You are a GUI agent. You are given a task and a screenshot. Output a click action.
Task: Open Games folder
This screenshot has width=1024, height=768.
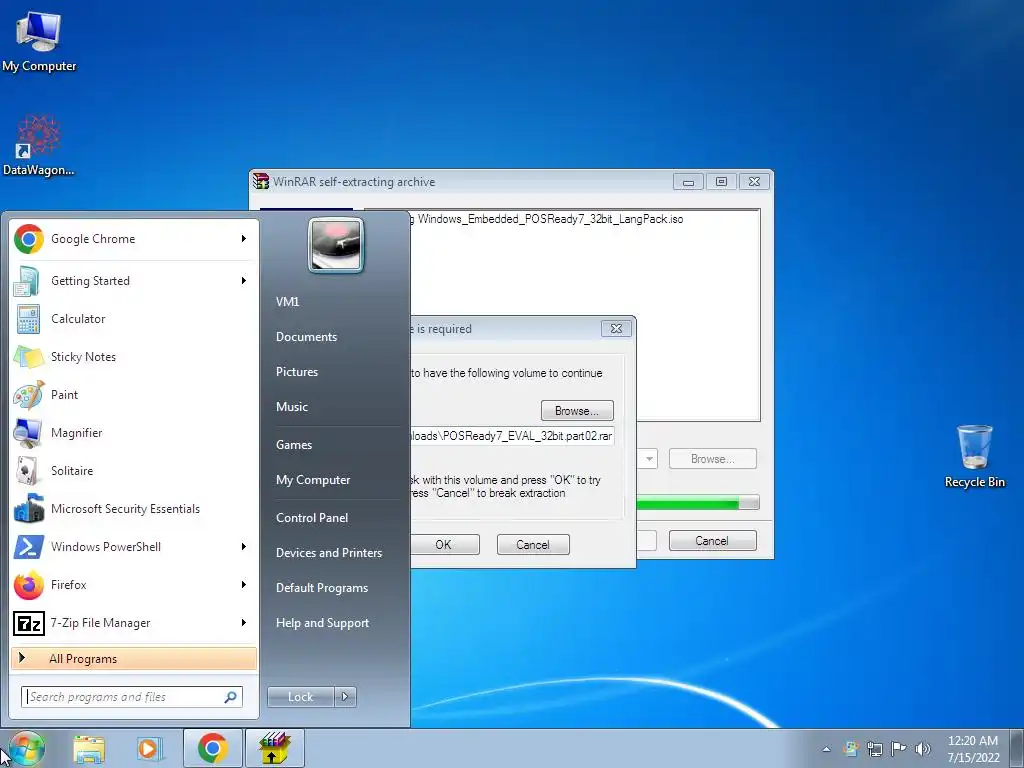point(294,445)
